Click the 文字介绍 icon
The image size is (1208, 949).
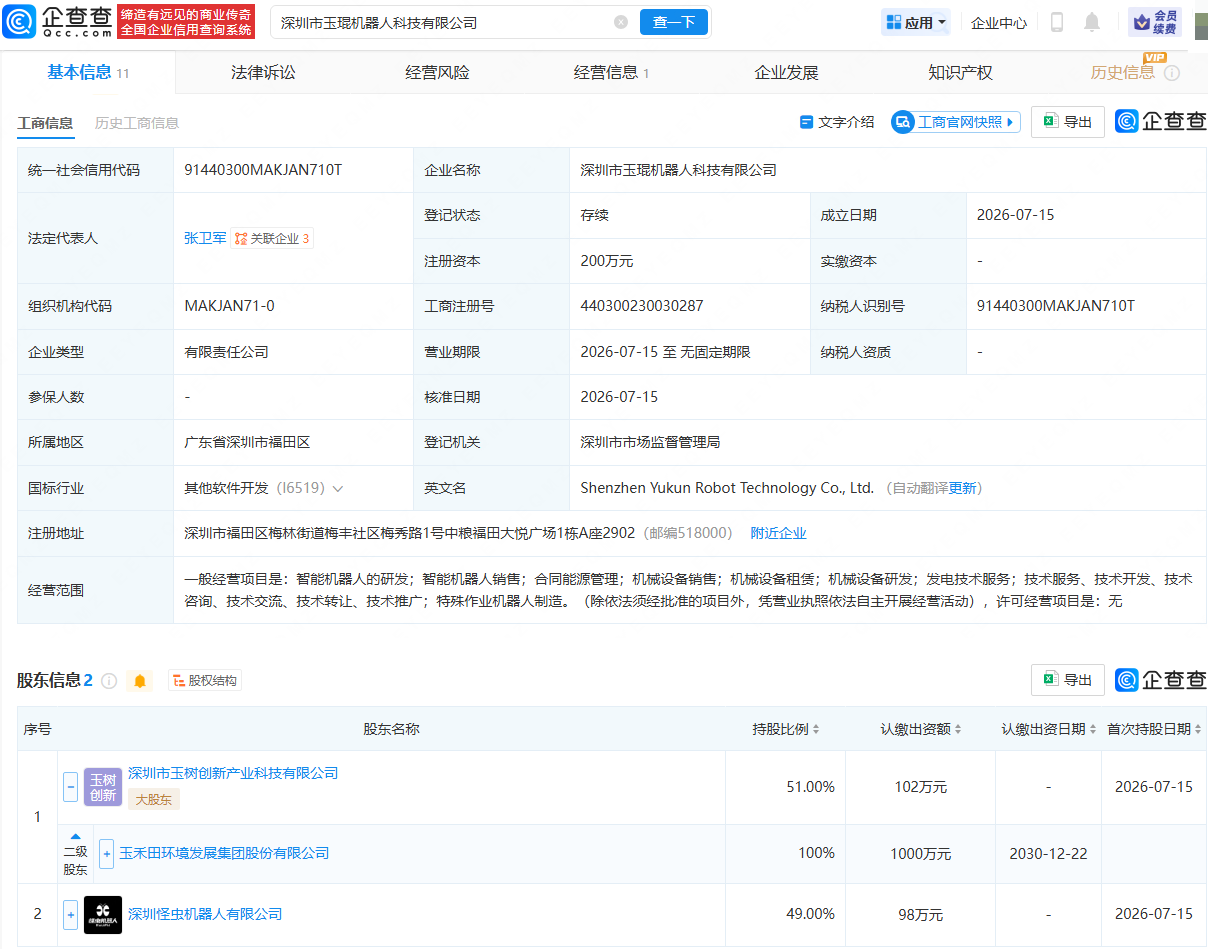point(806,122)
